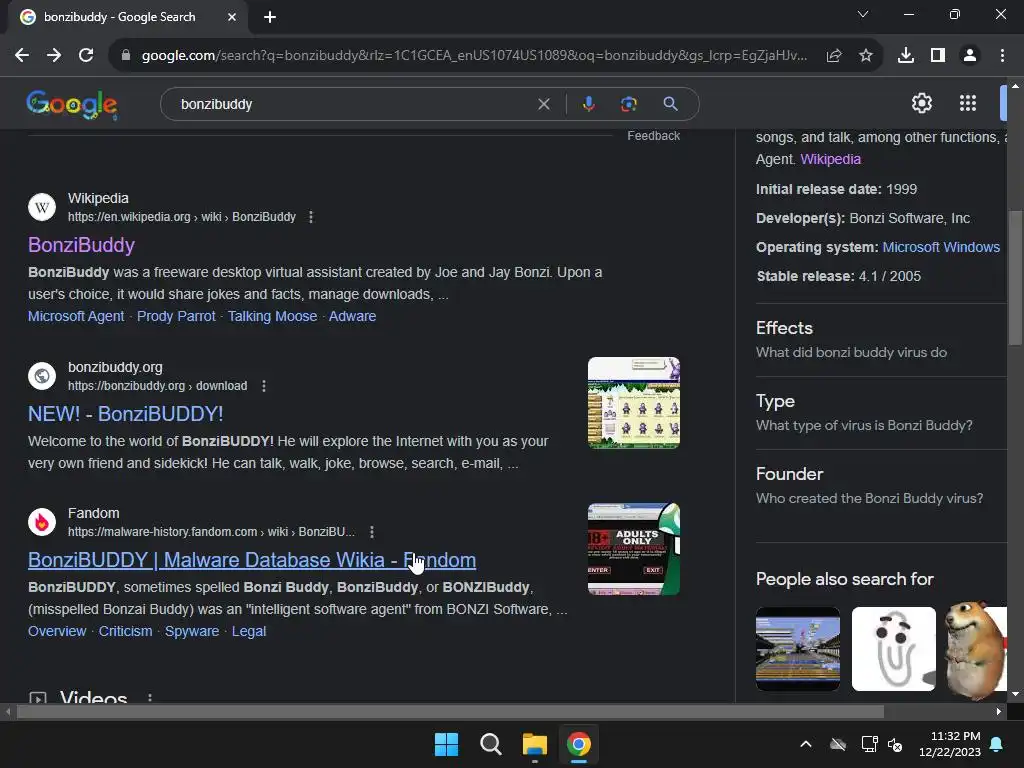Click the address bar URL
The height and width of the screenshot is (768, 1024).
[x=474, y=56]
